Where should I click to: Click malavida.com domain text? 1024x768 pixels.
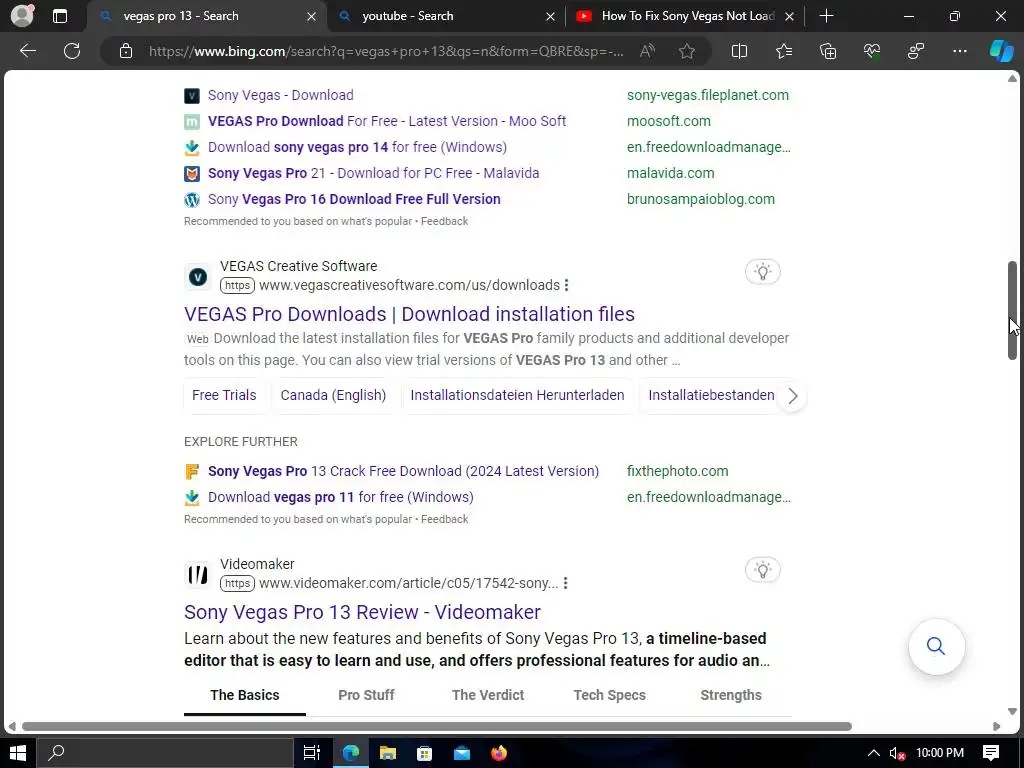tap(671, 173)
